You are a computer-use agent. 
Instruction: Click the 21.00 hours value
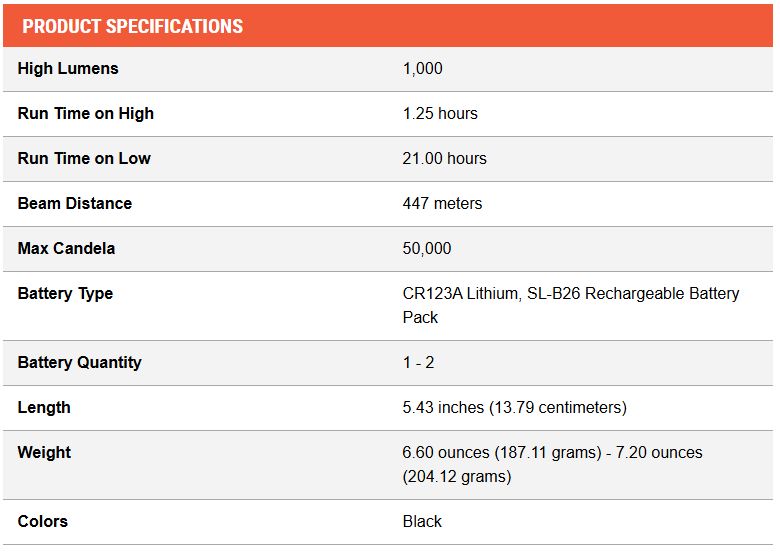coord(444,158)
